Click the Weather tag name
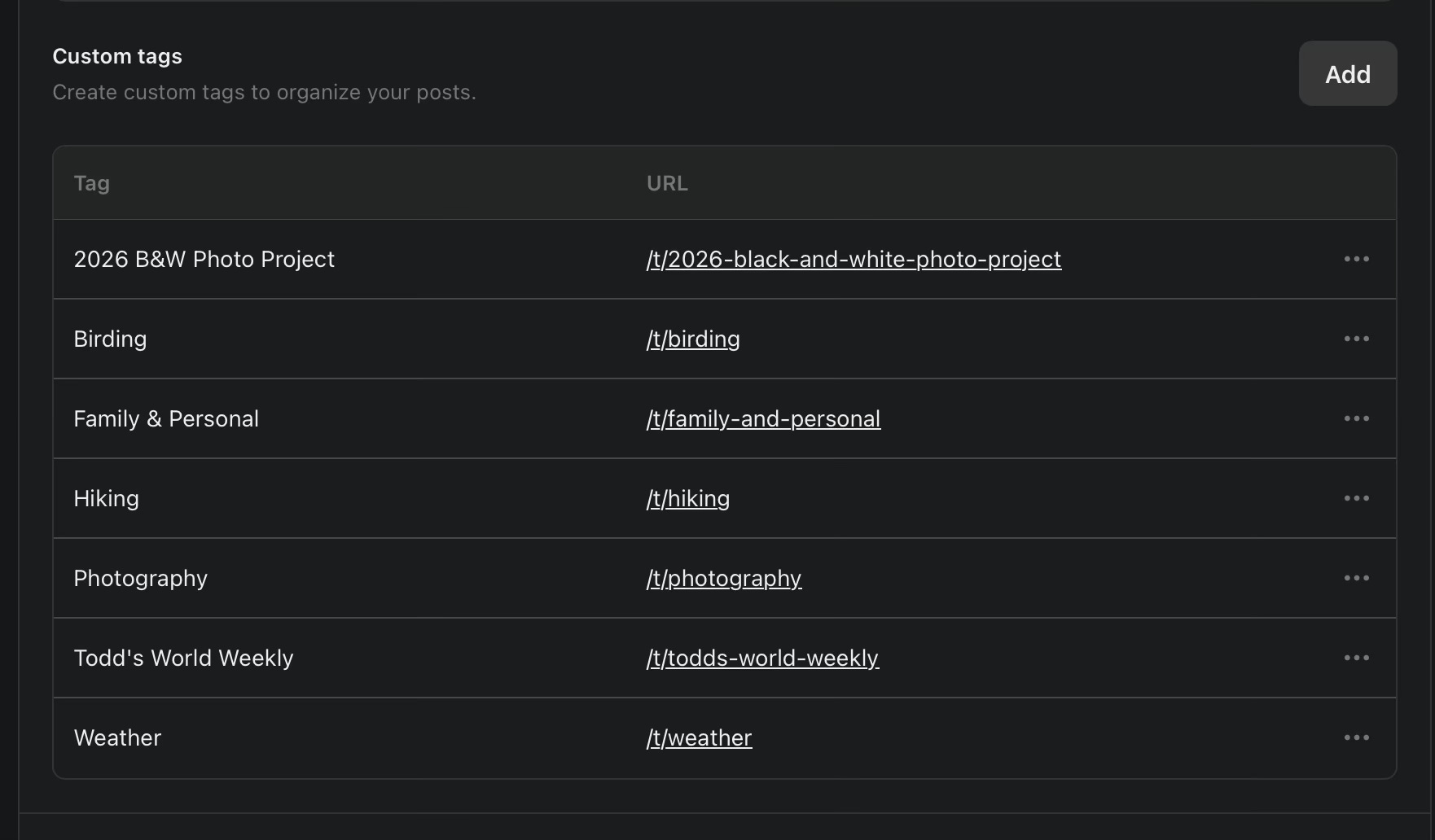 click(117, 737)
